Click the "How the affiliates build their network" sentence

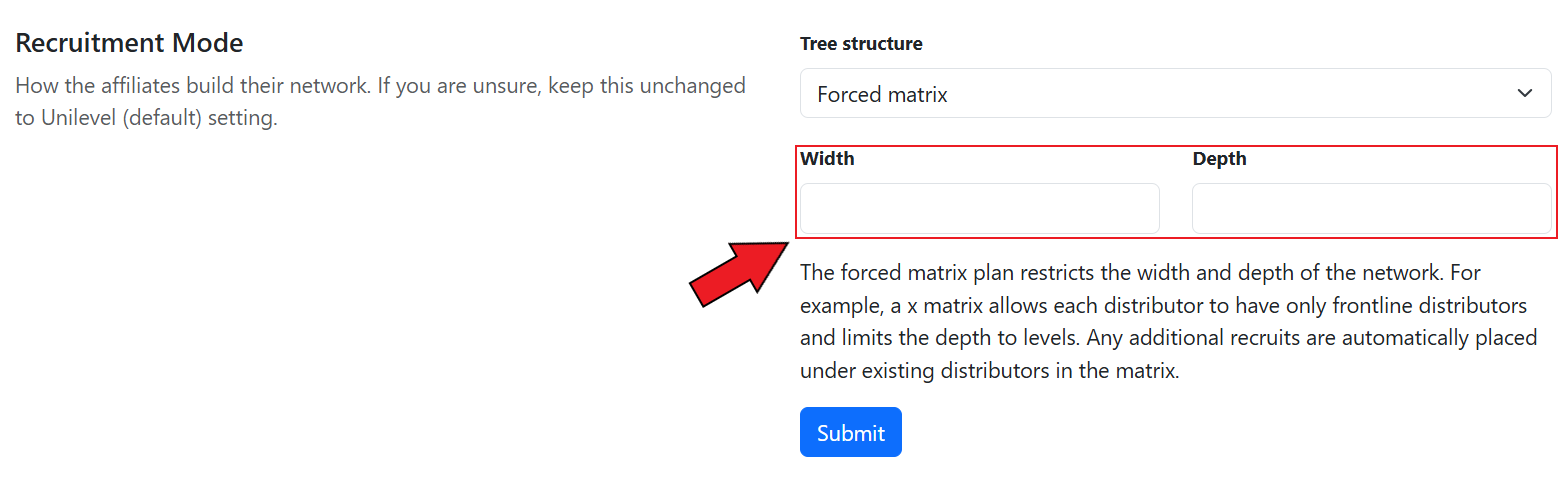[x=192, y=86]
